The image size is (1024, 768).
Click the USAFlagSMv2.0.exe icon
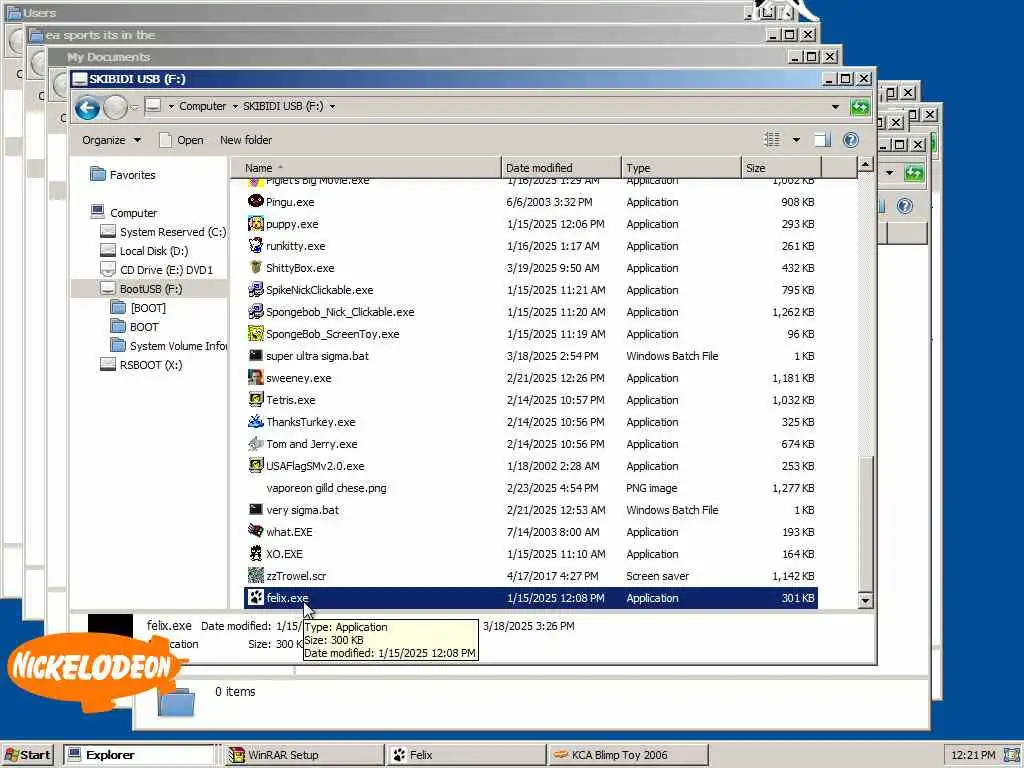click(x=255, y=465)
